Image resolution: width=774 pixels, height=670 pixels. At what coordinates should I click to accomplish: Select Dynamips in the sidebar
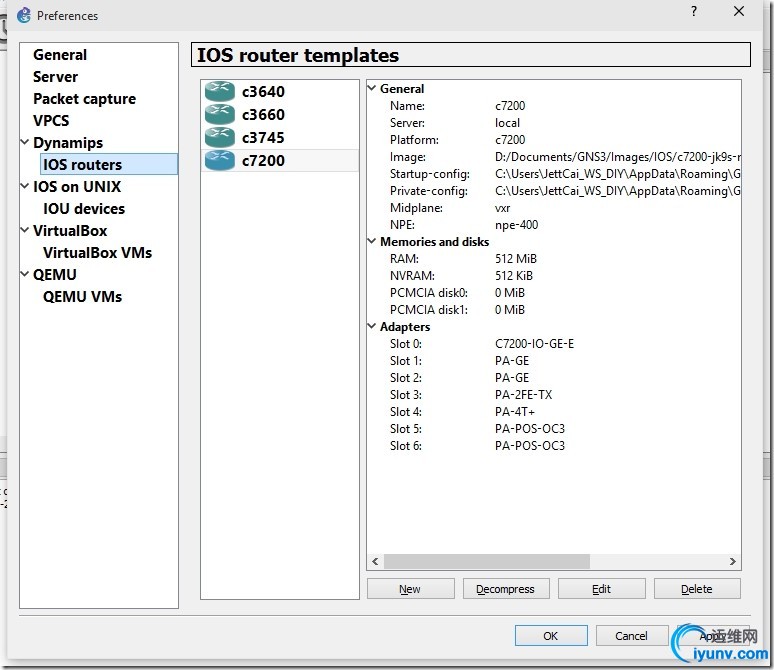point(68,143)
